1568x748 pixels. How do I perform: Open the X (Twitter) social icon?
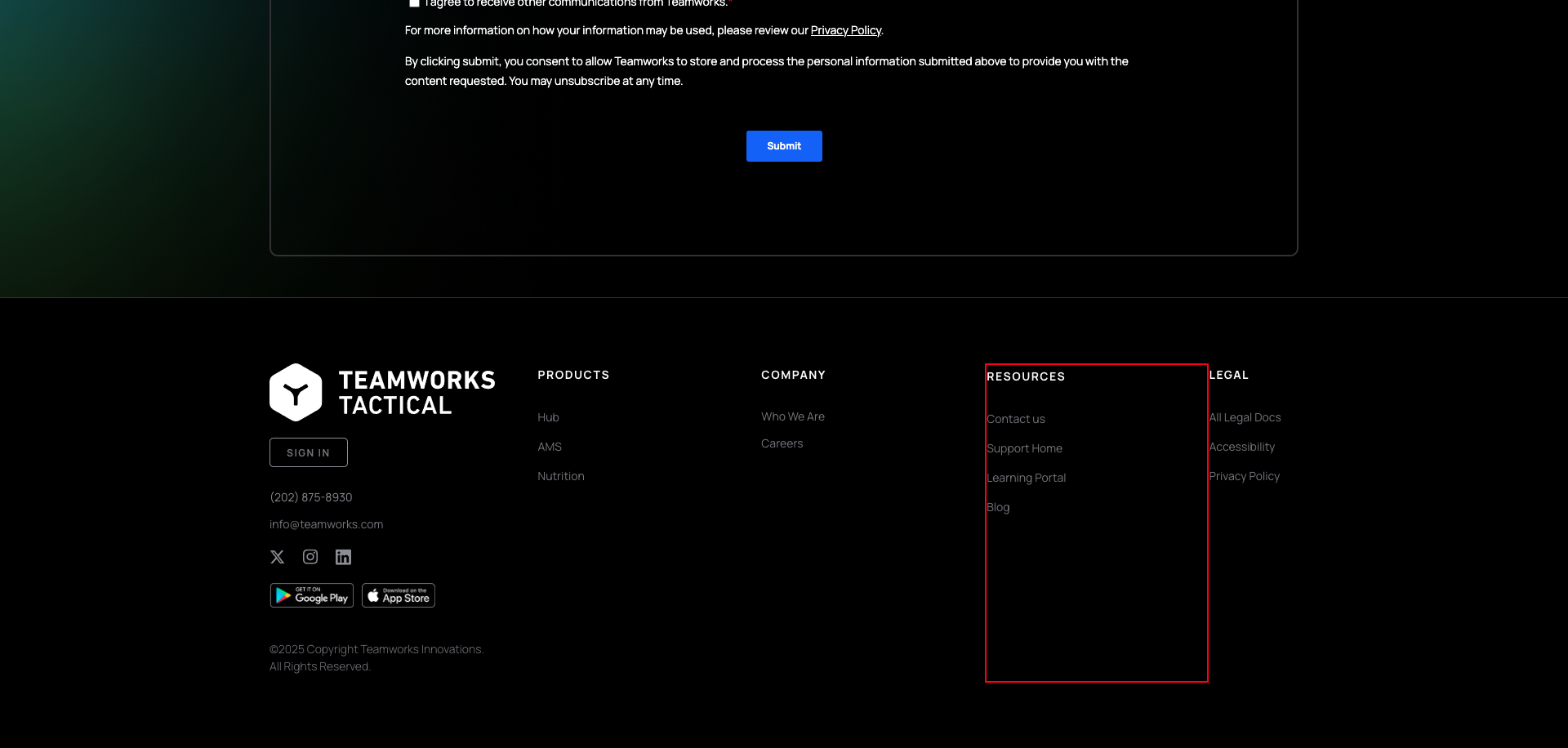[x=277, y=557]
